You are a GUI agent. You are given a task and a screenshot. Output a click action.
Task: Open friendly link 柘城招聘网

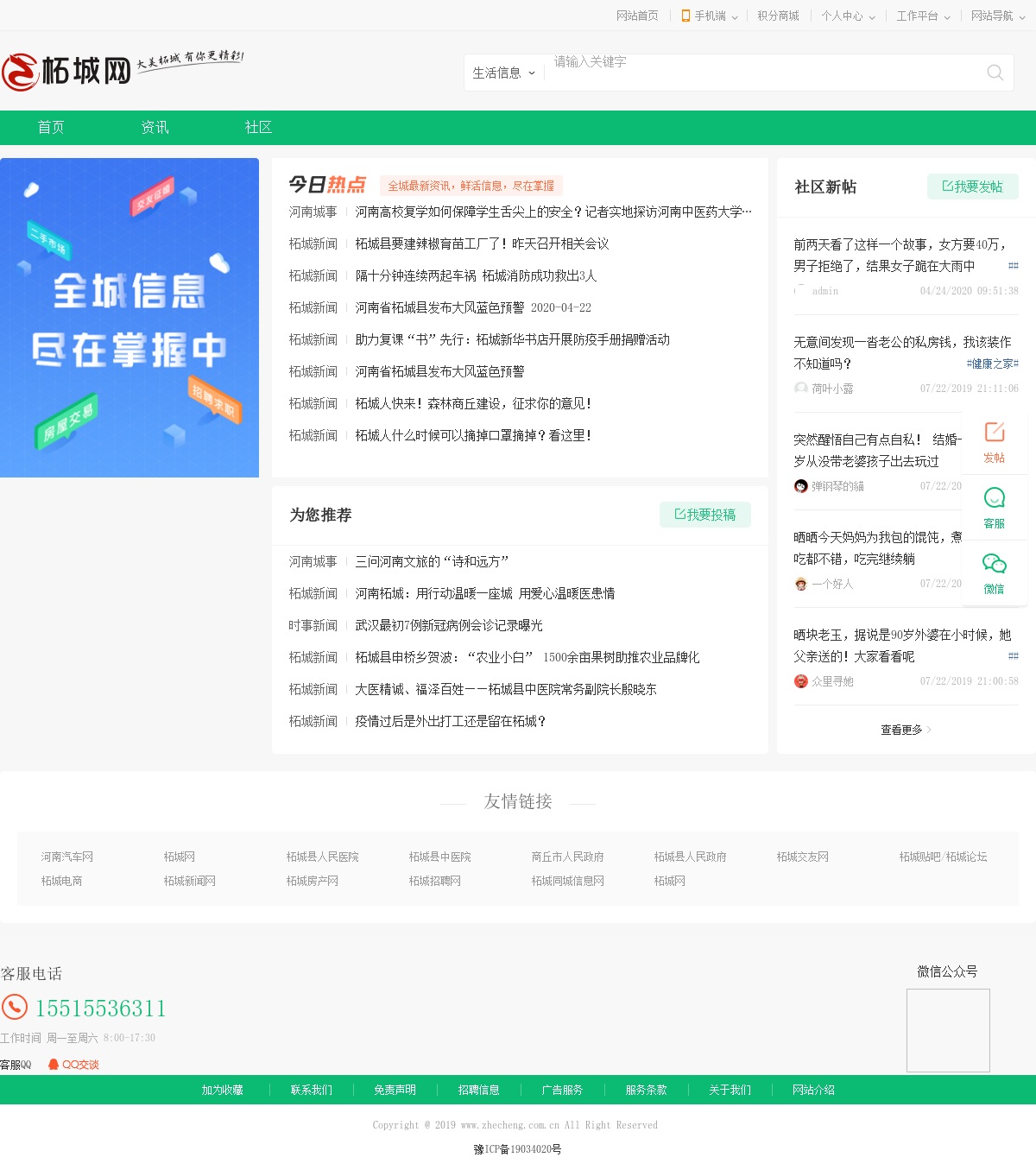(434, 881)
